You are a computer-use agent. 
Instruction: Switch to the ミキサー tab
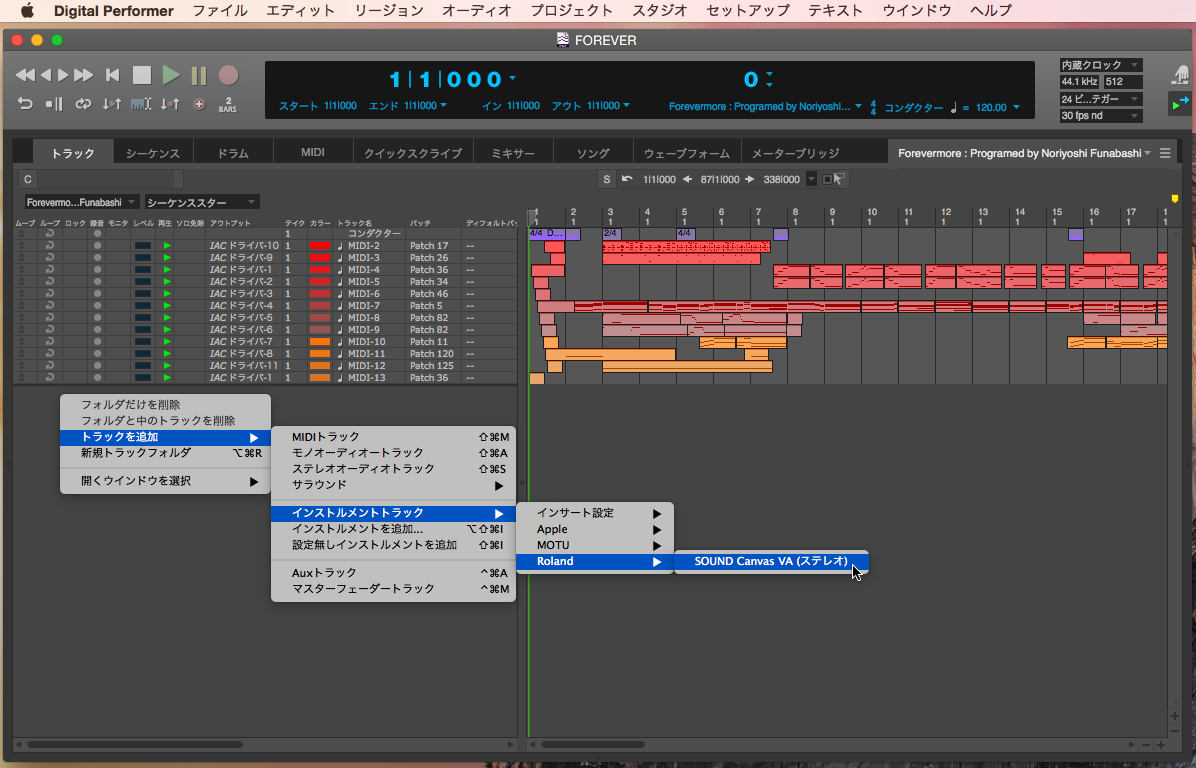pos(513,153)
